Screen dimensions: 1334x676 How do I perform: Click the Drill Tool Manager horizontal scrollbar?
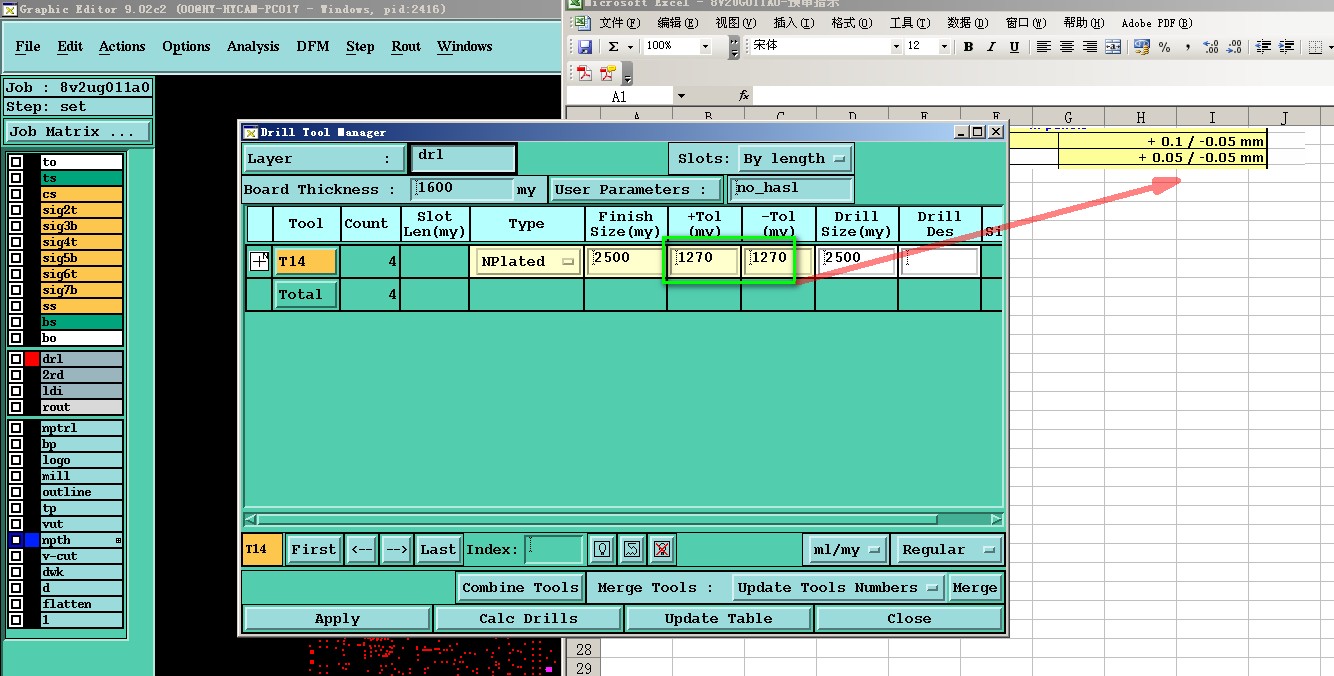click(x=624, y=519)
